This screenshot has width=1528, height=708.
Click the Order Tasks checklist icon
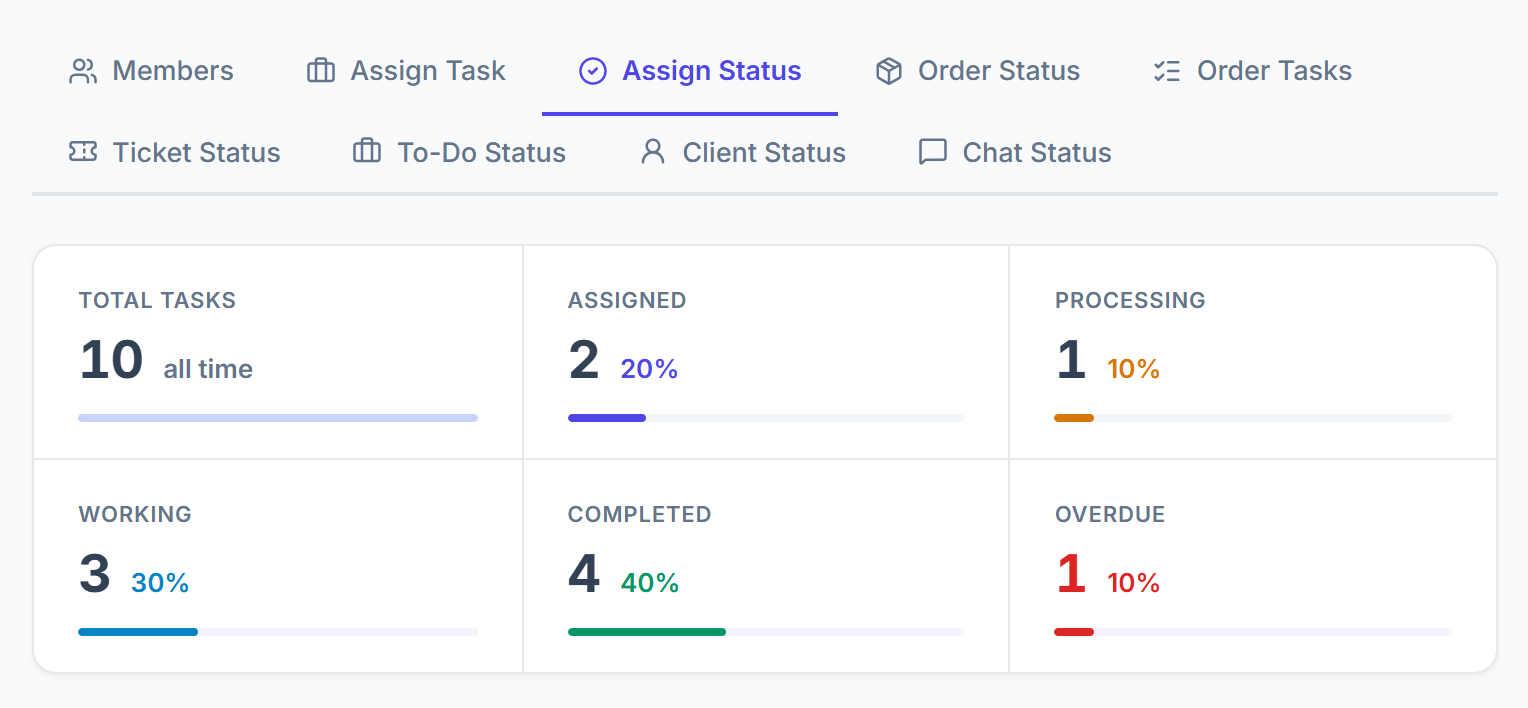click(1167, 71)
